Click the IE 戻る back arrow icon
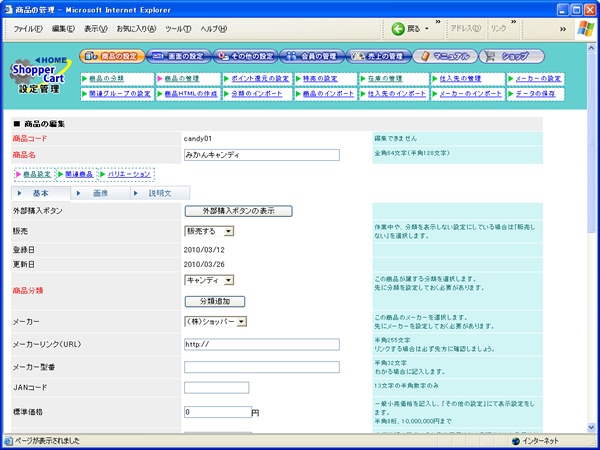 click(x=398, y=29)
